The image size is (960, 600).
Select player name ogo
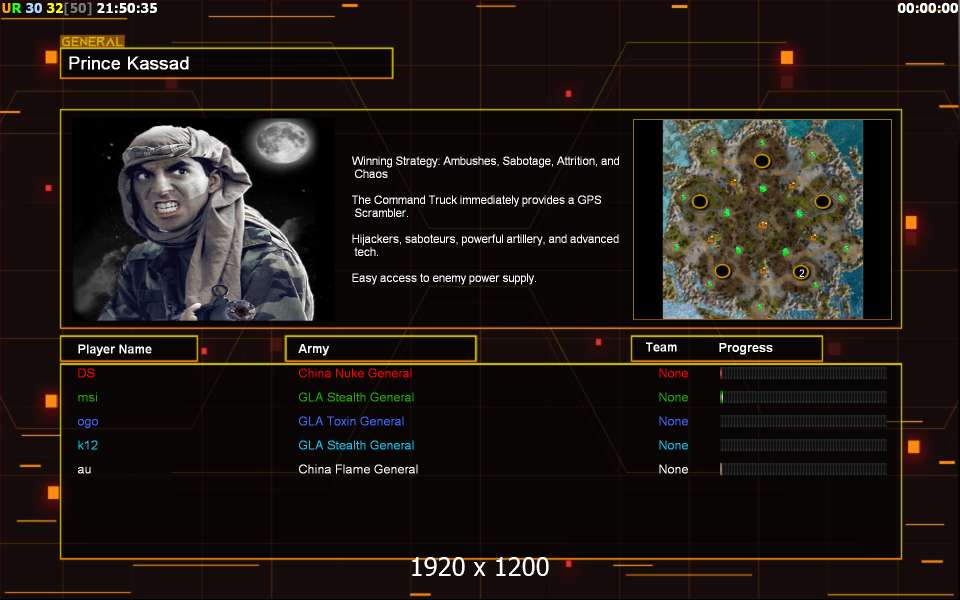tap(88, 421)
